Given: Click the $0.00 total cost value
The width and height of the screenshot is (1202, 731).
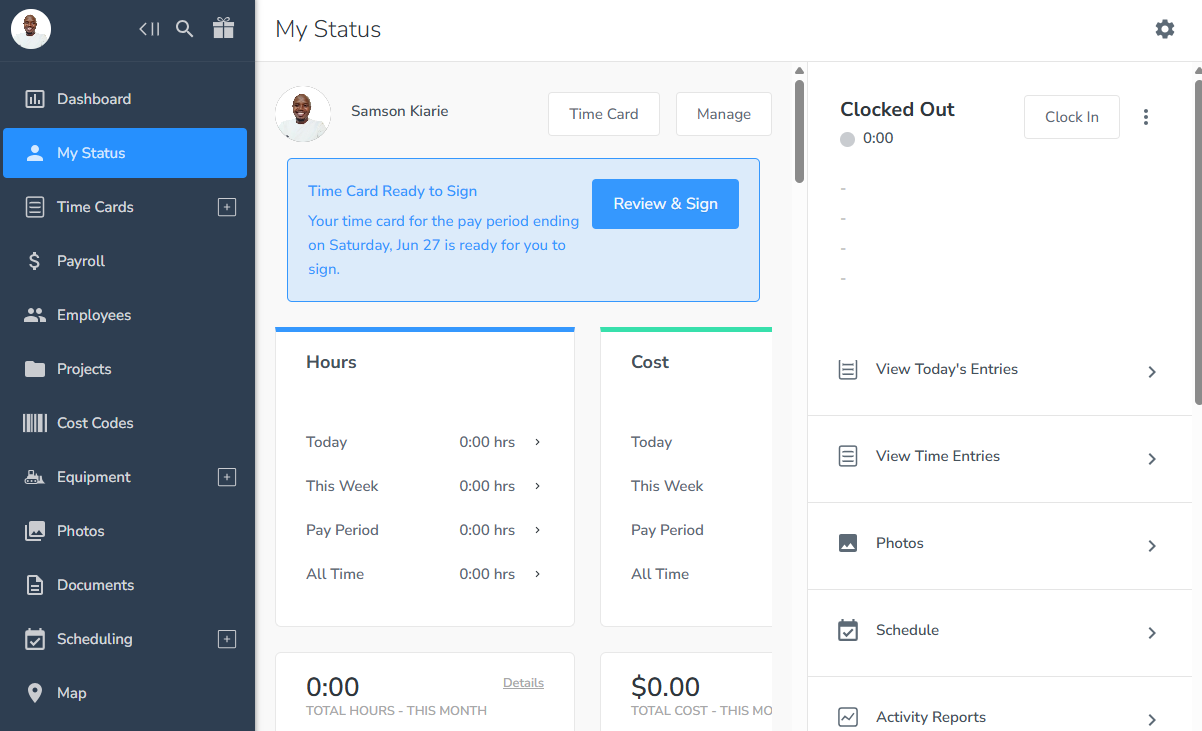Looking at the screenshot, I should click(x=666, y=687).
